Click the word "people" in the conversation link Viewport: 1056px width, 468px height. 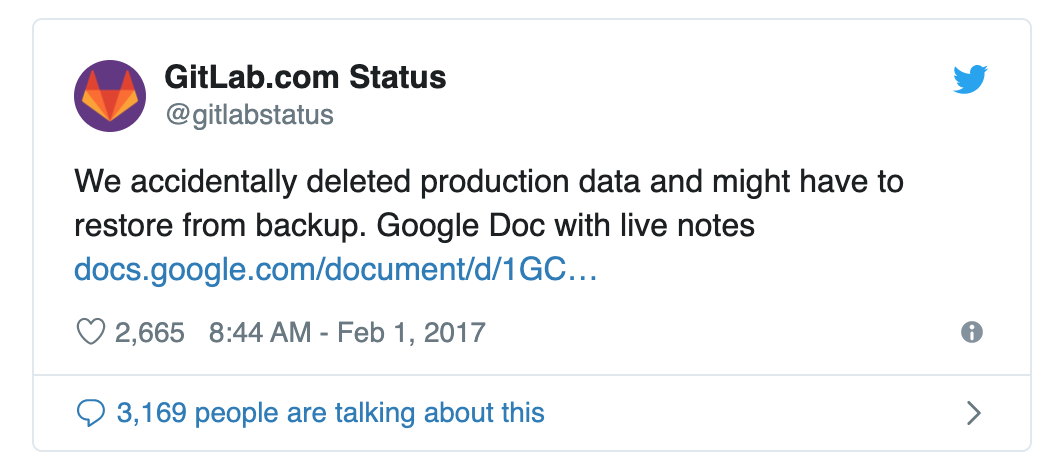234,413
